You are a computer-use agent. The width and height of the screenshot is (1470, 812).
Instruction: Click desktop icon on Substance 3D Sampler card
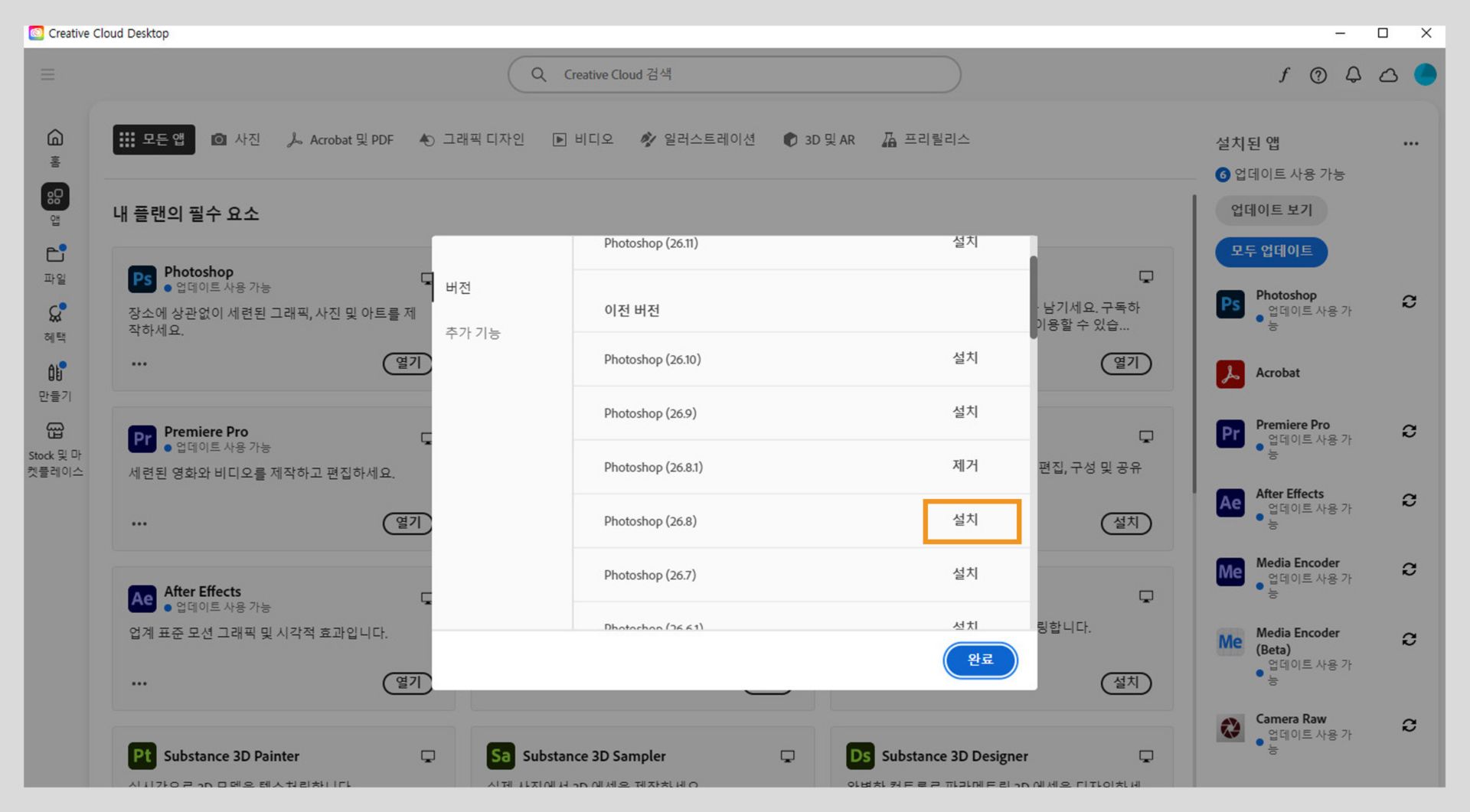[787, 756]
